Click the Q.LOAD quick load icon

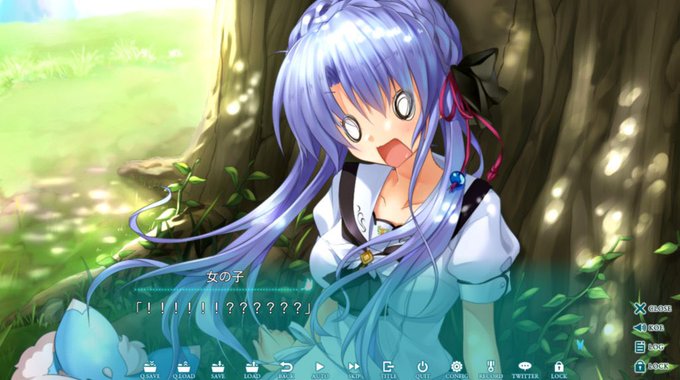(x=183, y=370)
